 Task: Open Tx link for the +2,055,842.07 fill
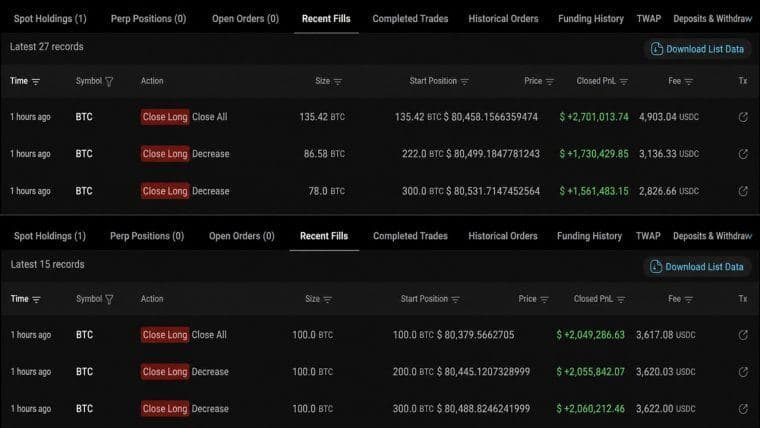pos(743,372)
